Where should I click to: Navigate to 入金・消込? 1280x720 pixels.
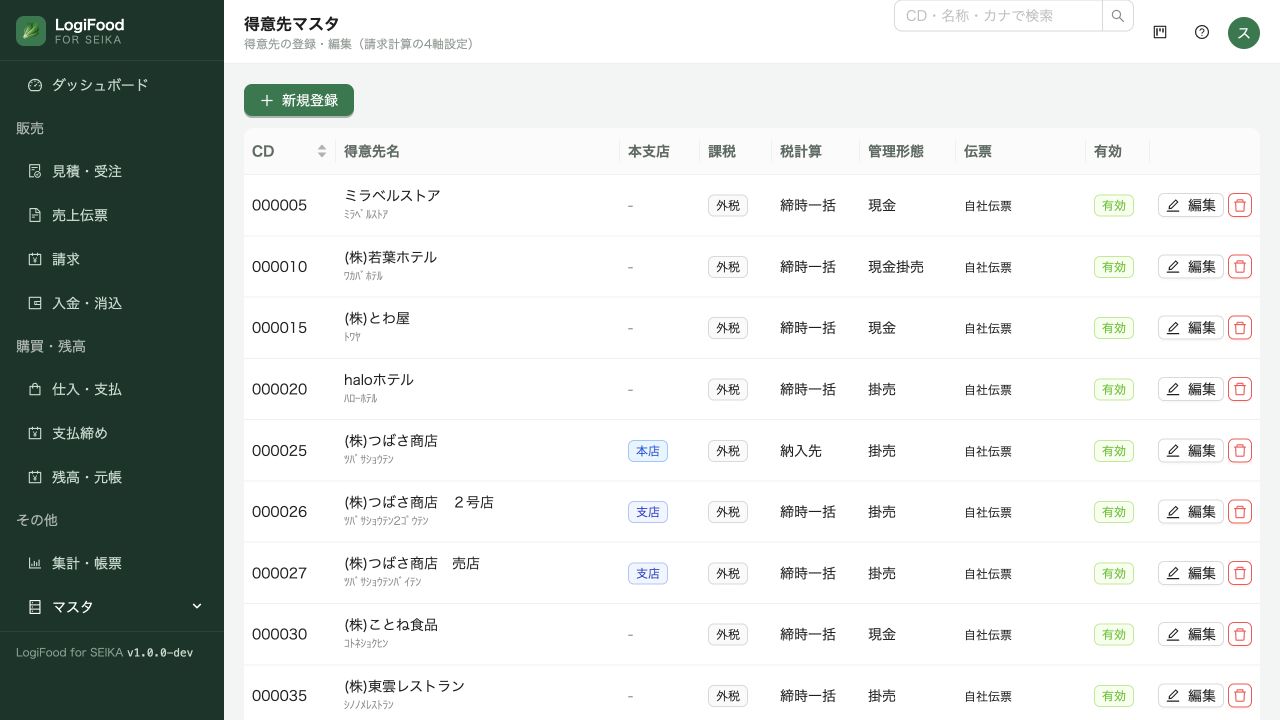tap(112, 303)
